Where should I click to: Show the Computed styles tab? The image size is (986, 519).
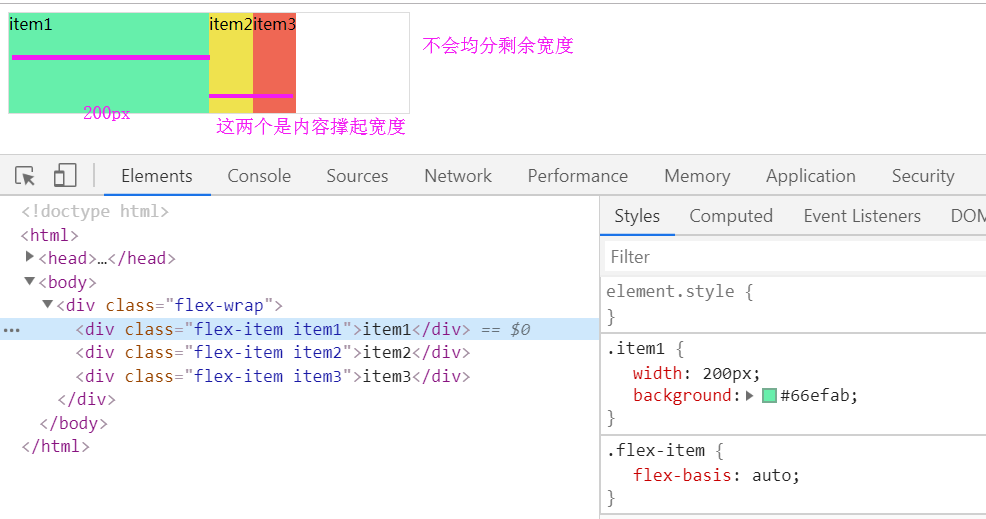point(731,216)
